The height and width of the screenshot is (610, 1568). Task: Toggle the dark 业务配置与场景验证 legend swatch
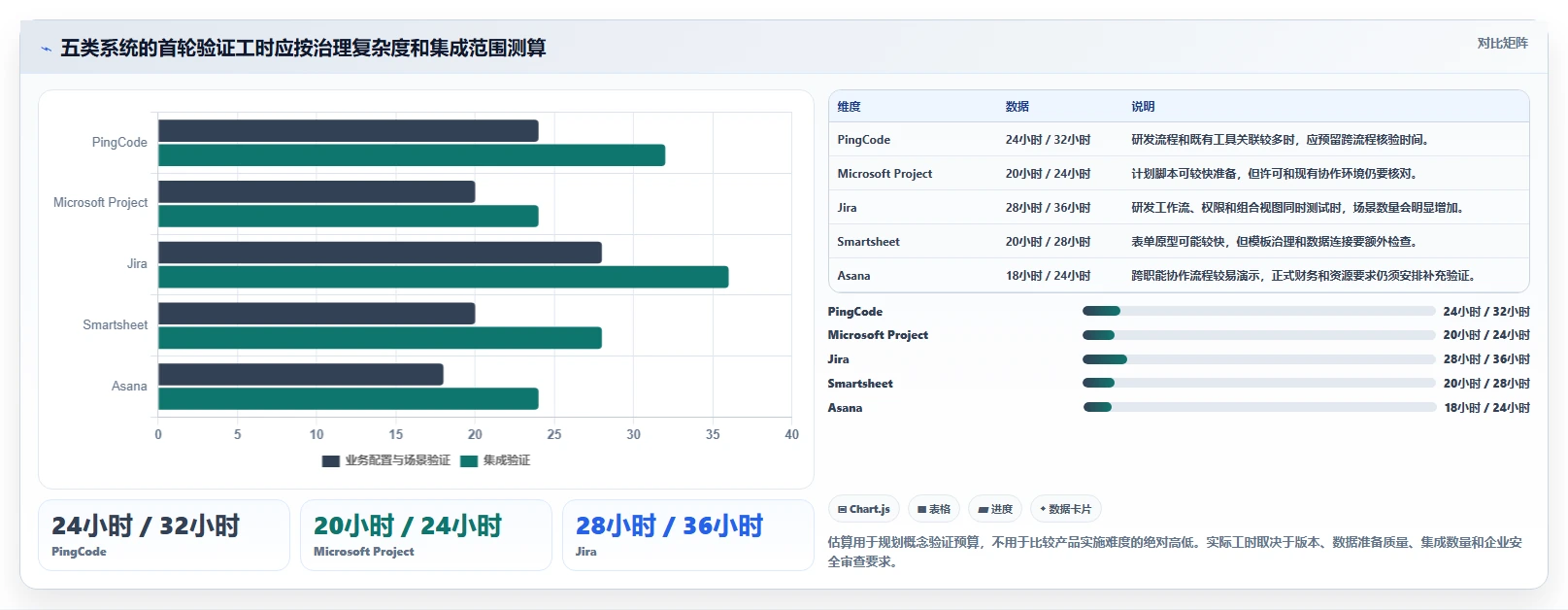point(331,460)
